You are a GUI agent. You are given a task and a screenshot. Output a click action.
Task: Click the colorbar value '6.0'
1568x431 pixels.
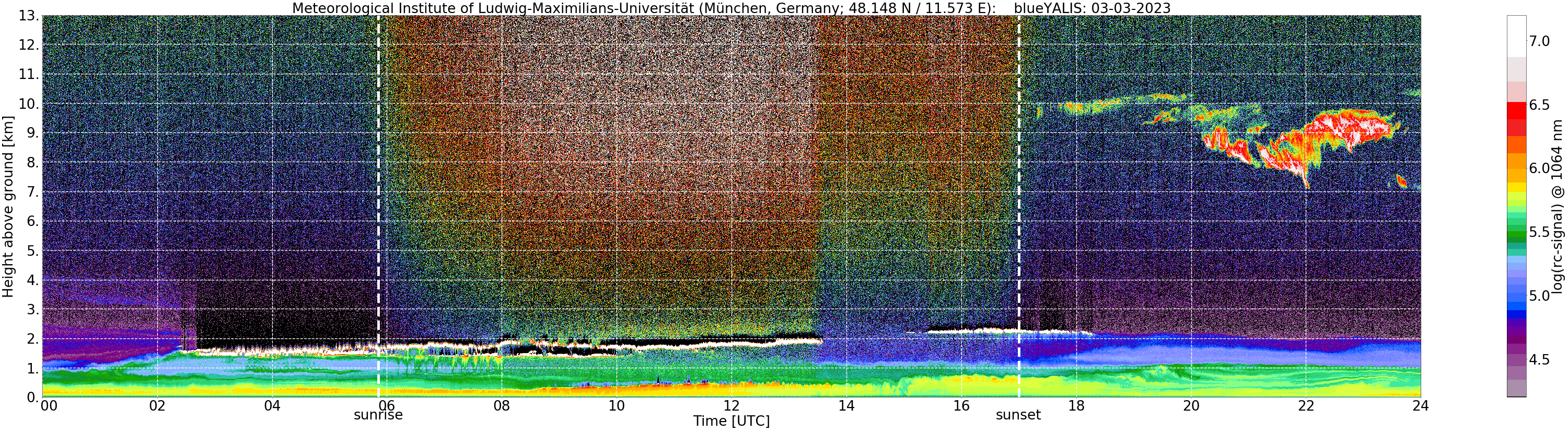pyautogui.click(x=1540, y=168)
